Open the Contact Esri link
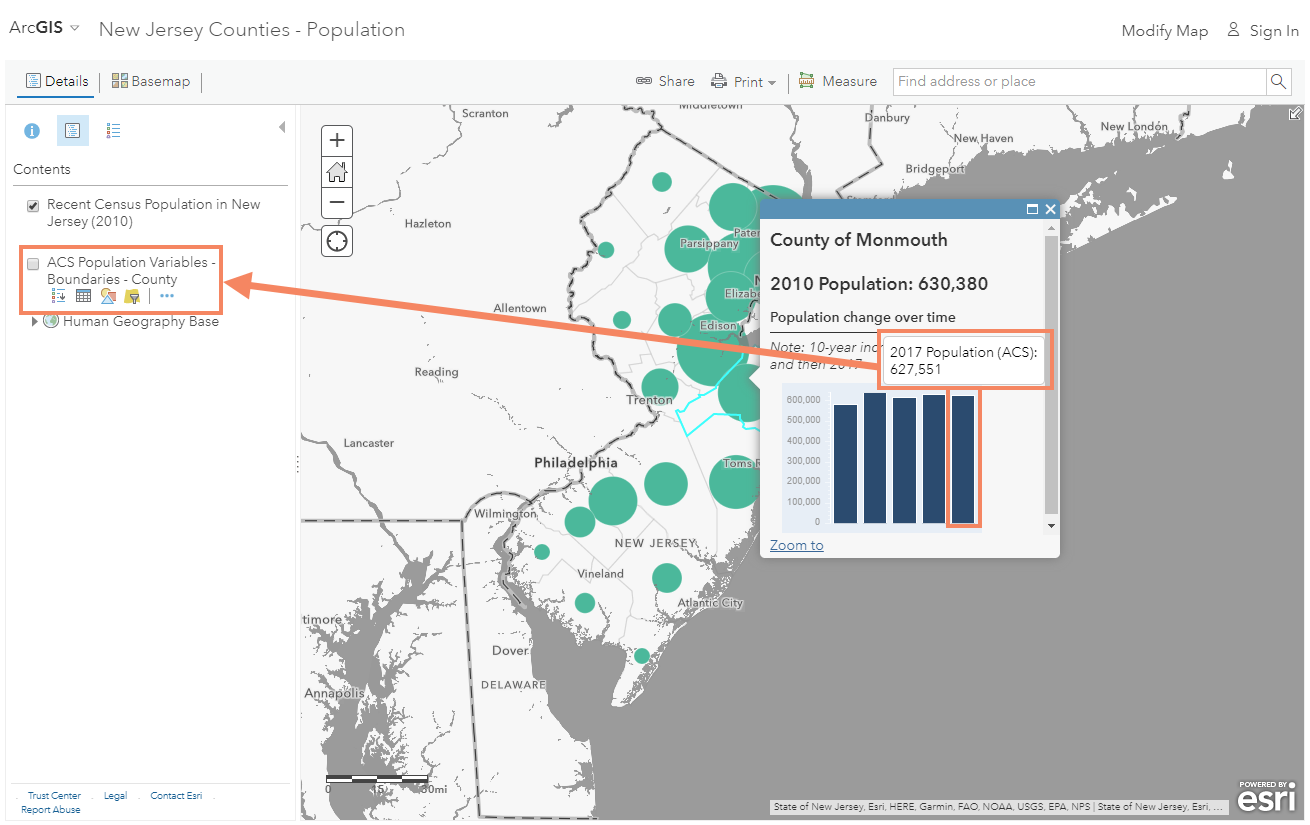This screenshot has height=825, width=1310. (x=176, y=796)
